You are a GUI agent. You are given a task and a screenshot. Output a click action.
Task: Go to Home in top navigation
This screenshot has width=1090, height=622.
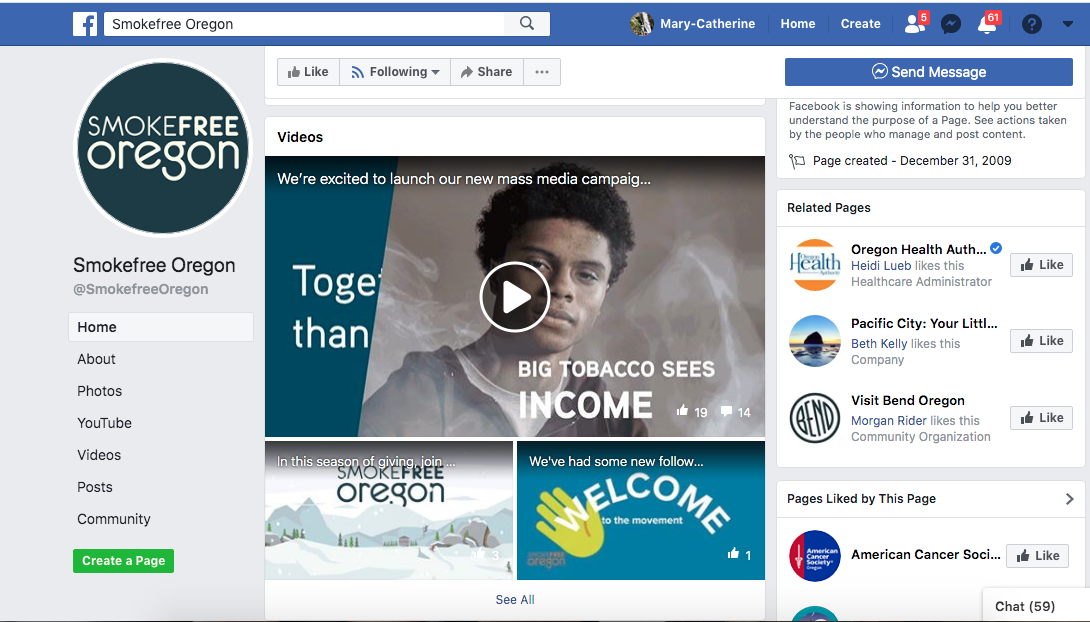pos(797,24)
